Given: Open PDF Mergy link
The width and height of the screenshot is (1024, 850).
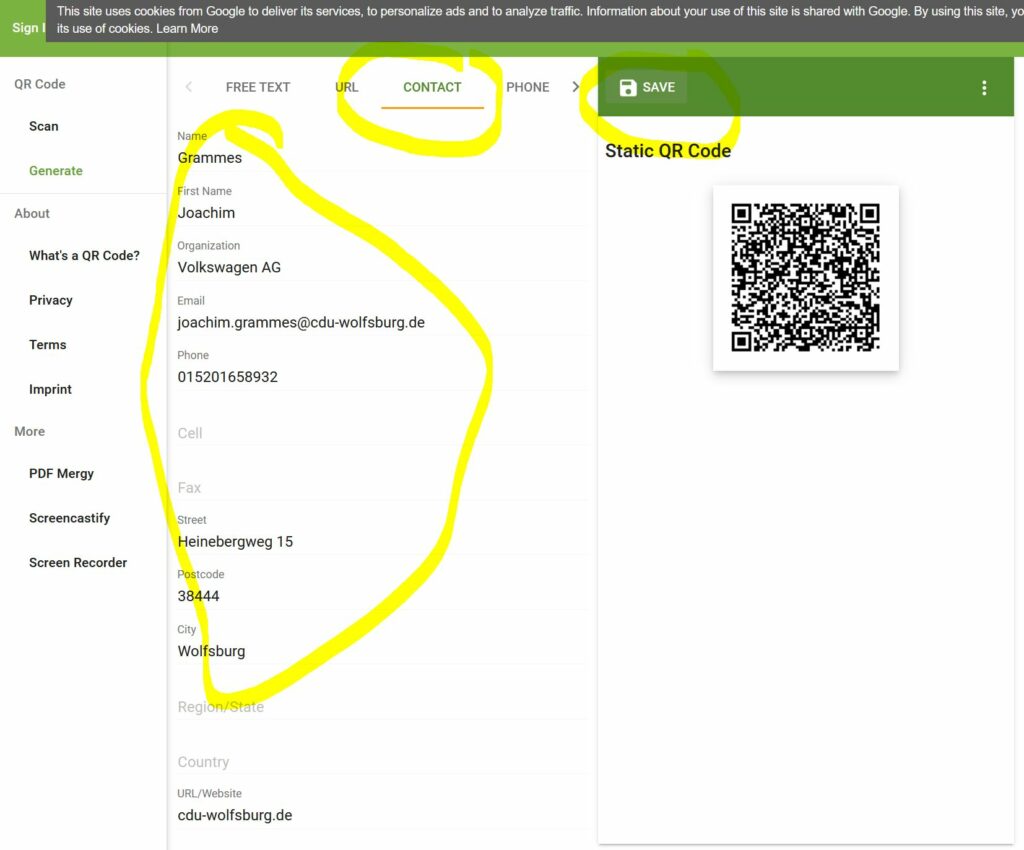Looking at the screenshot, I should click(61, 473).
